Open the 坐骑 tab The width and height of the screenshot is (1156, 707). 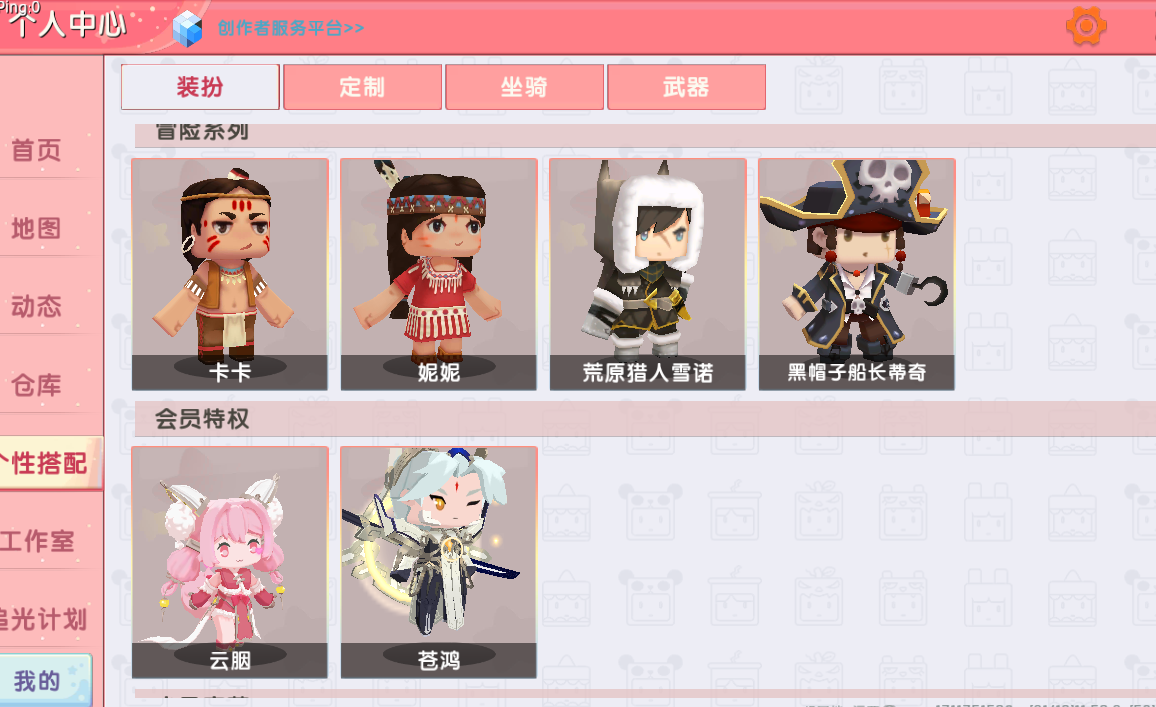pyautogui.click(x=524, y=87)
